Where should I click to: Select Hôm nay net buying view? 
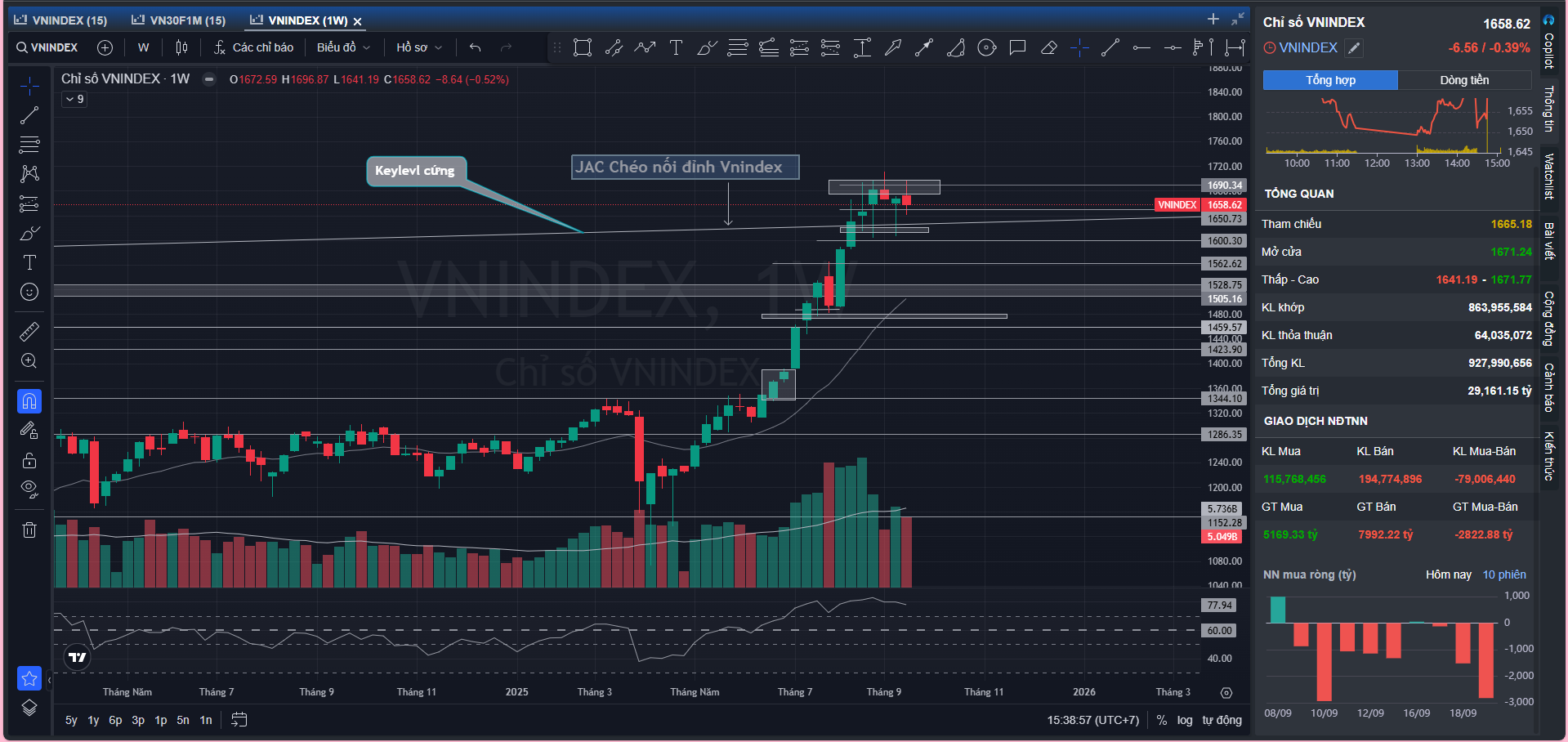(x=1449, y=574)
